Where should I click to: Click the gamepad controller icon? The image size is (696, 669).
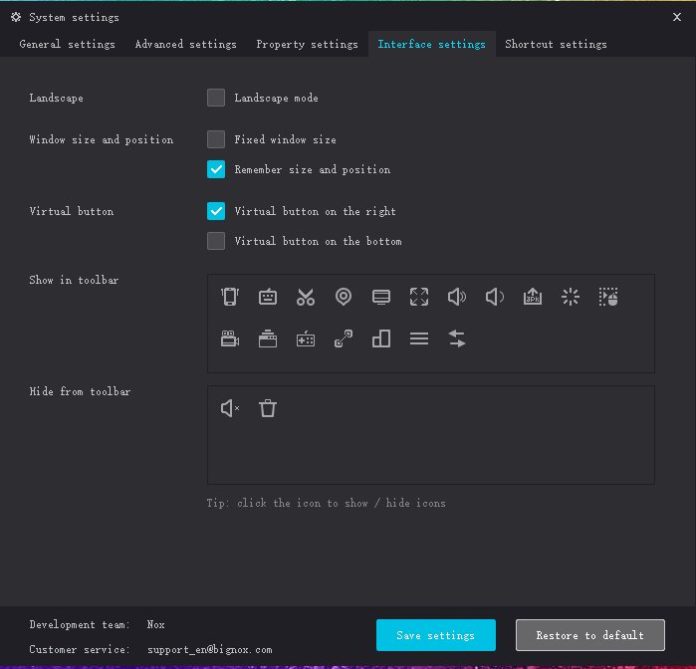tap(305, 339)
